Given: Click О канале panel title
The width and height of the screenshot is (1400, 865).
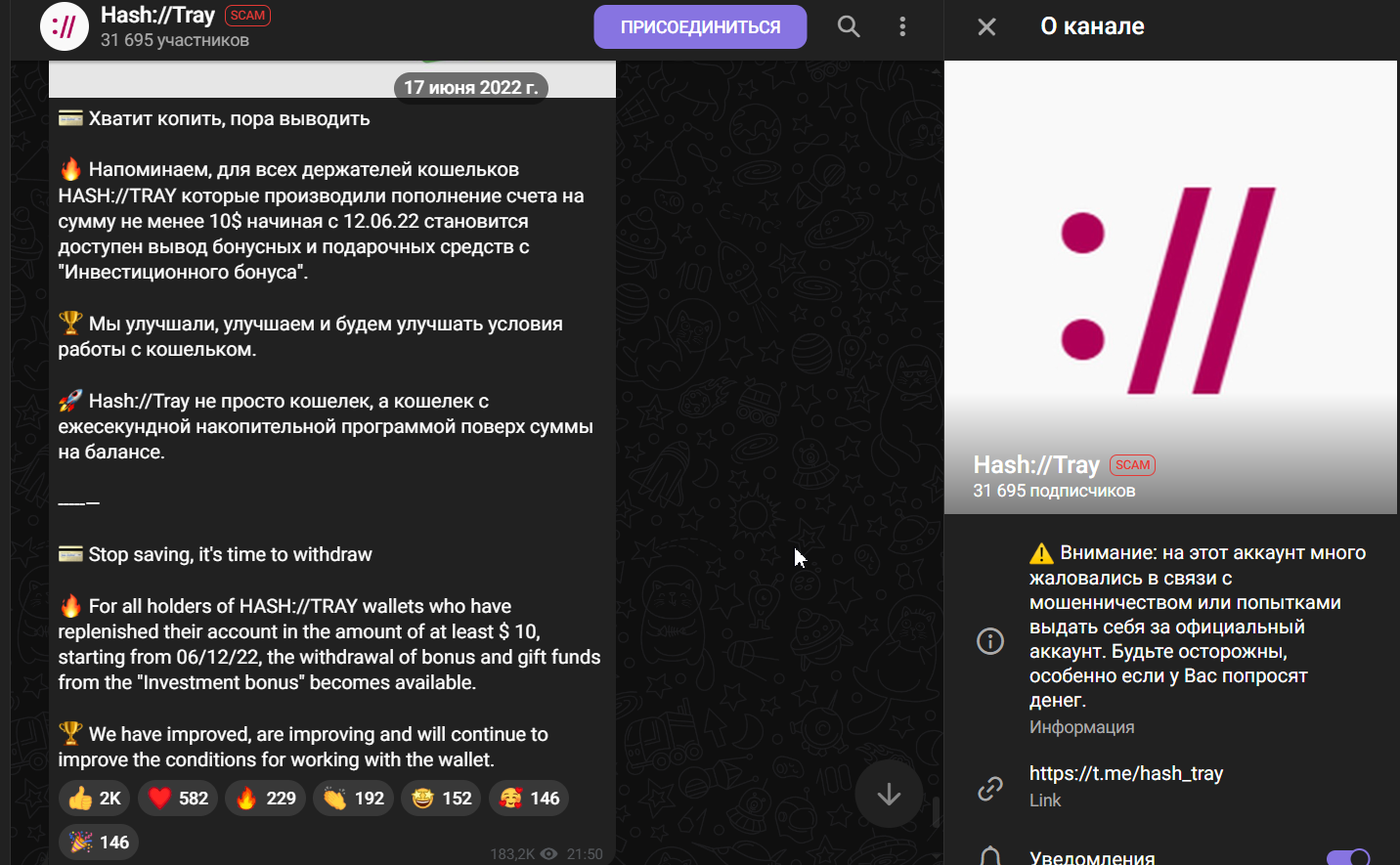Looking at the screenshot, I should (x=1092, y=26).
